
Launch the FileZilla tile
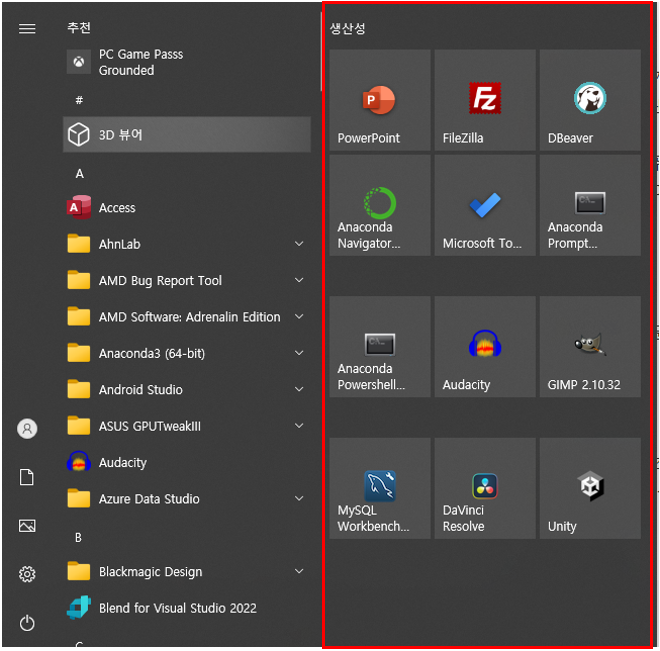tap(485, 100)
